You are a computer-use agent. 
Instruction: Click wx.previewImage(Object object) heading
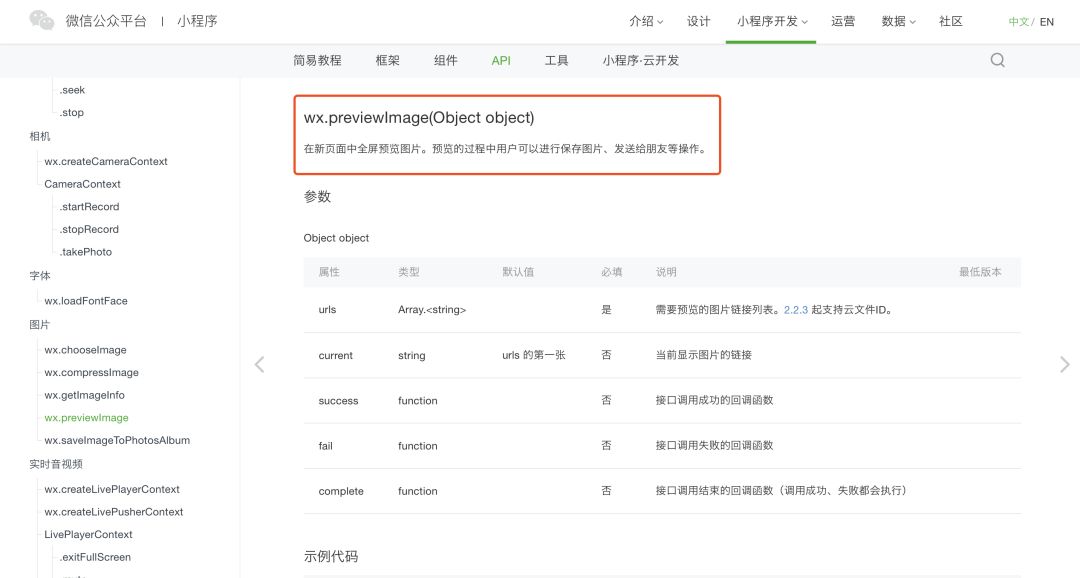(419, 118)
